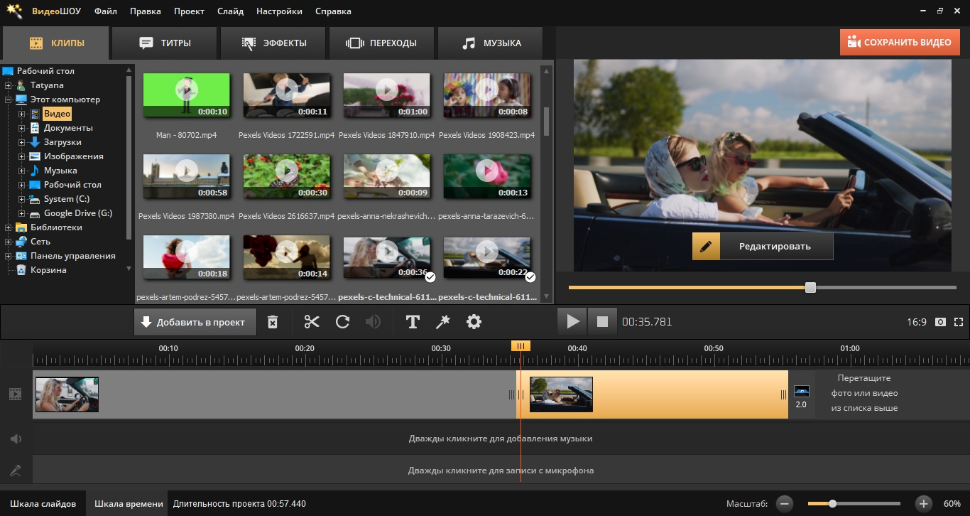The image size is (970, 516).
Task: Toggle checkmark on the 0:00:36 clip thumbnail
Action: coord(430,277)
